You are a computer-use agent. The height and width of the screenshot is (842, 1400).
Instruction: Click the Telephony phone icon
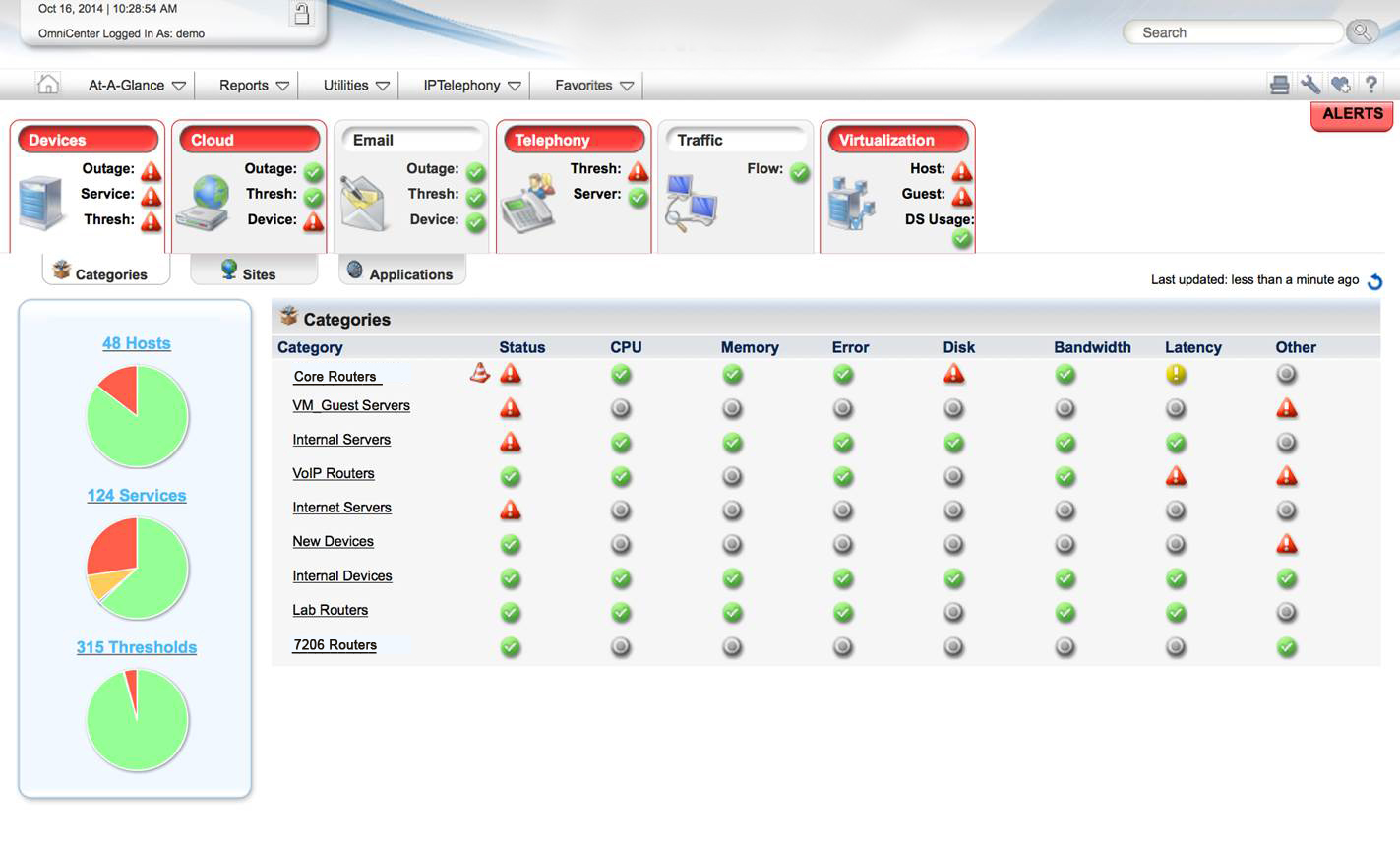coord(528,203)
